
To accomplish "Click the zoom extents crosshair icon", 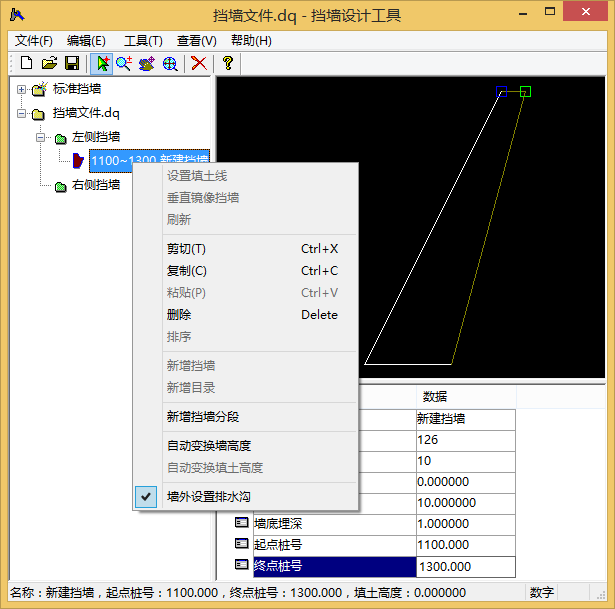I will (x=170, y=64).
